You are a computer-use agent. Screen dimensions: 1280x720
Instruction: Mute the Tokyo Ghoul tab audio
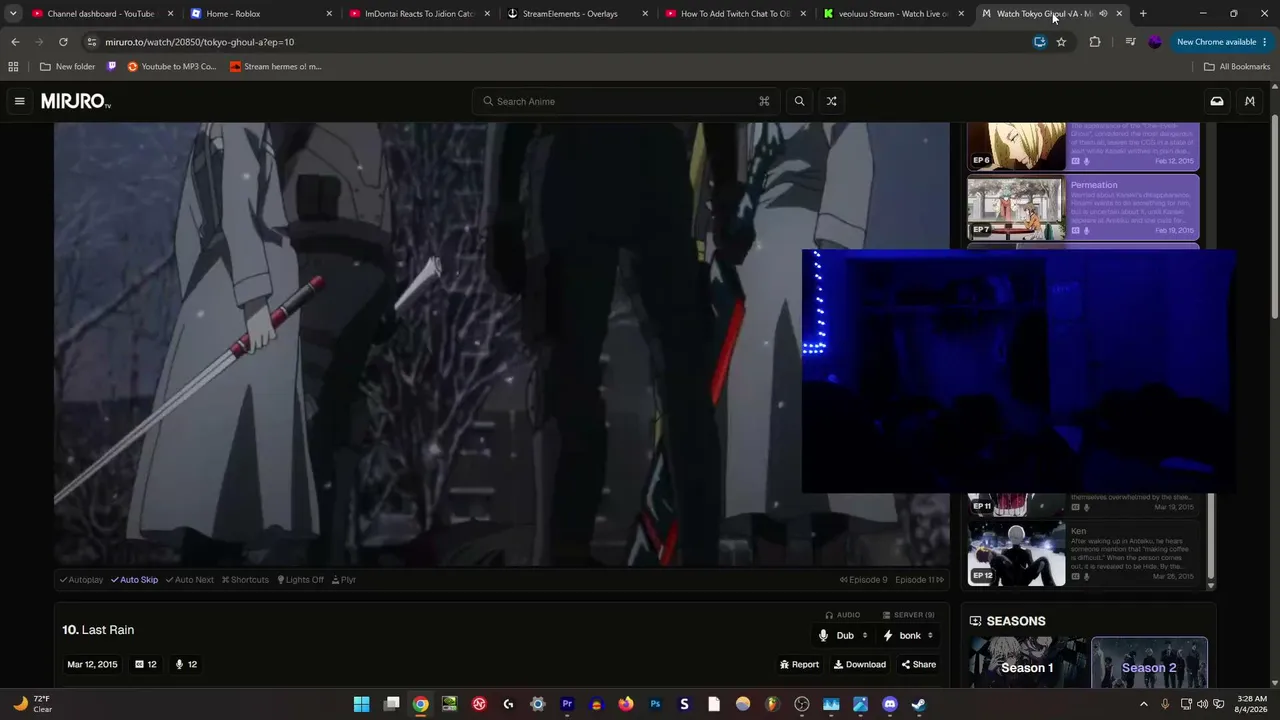pyautogui.click(x=1103, y=14)
